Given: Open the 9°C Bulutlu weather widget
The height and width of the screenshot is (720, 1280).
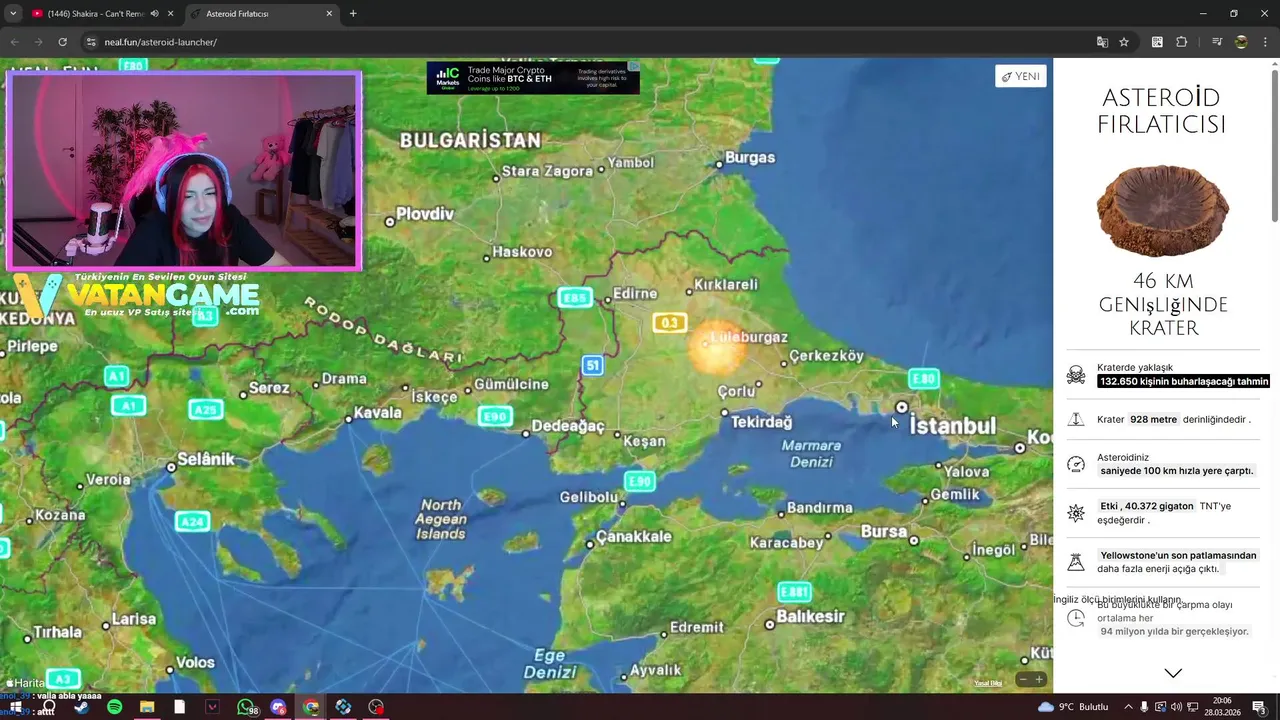Looking at the screenshot, I should coord(1073,707).
